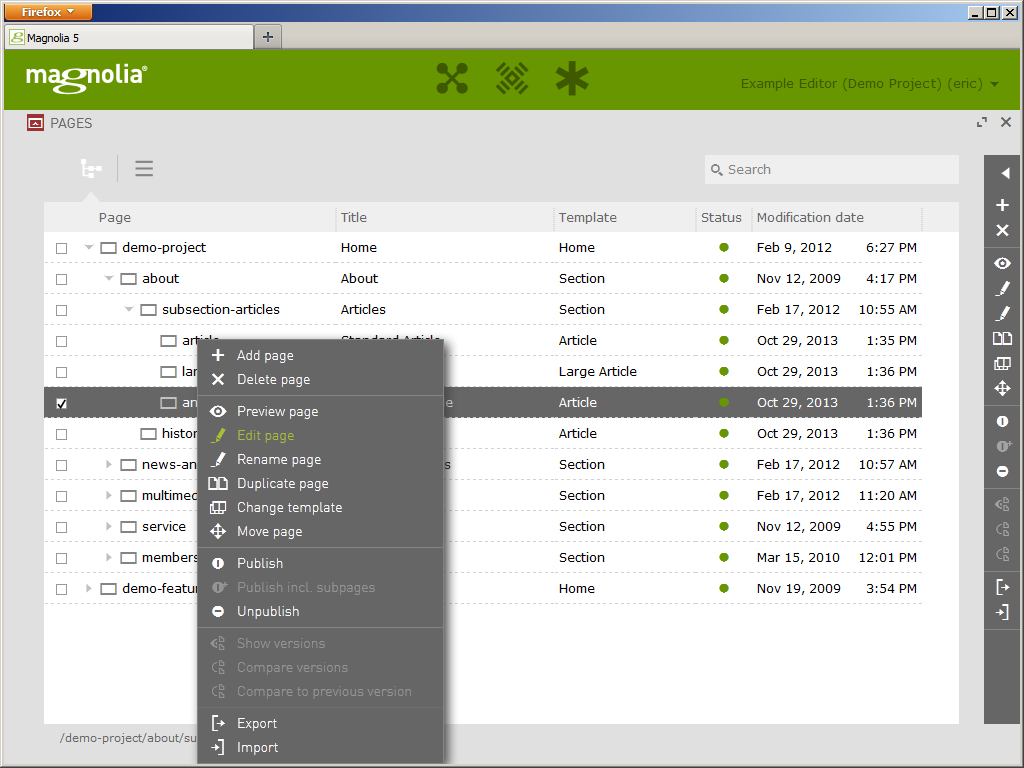Choose Change template in context menu
The height and width of the screenshot is (768, 1024).
click(320, 507)
